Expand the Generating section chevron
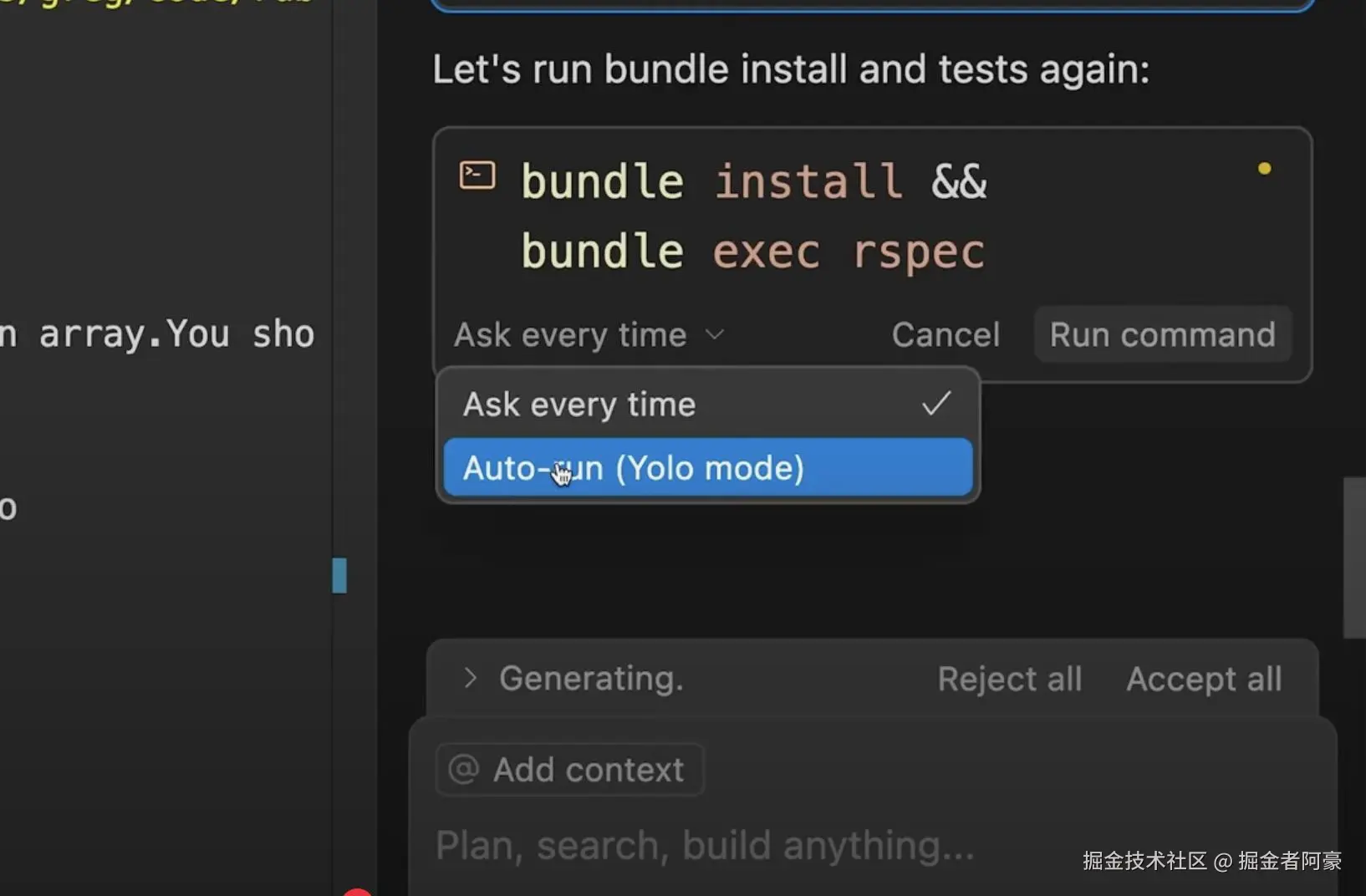1366x896 pixels. (470, 678)
